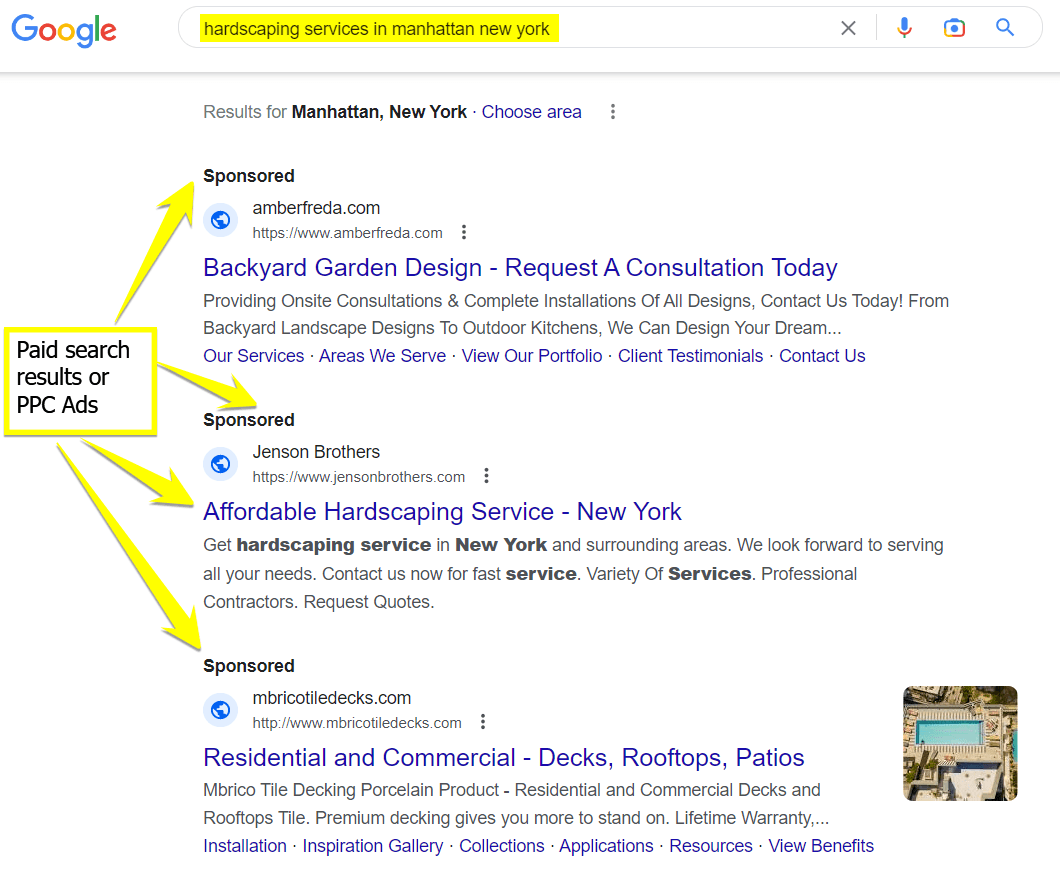
Task: Open three-dot menu beside jensonbrothers.com URL
Action: [x=486, y=476]
